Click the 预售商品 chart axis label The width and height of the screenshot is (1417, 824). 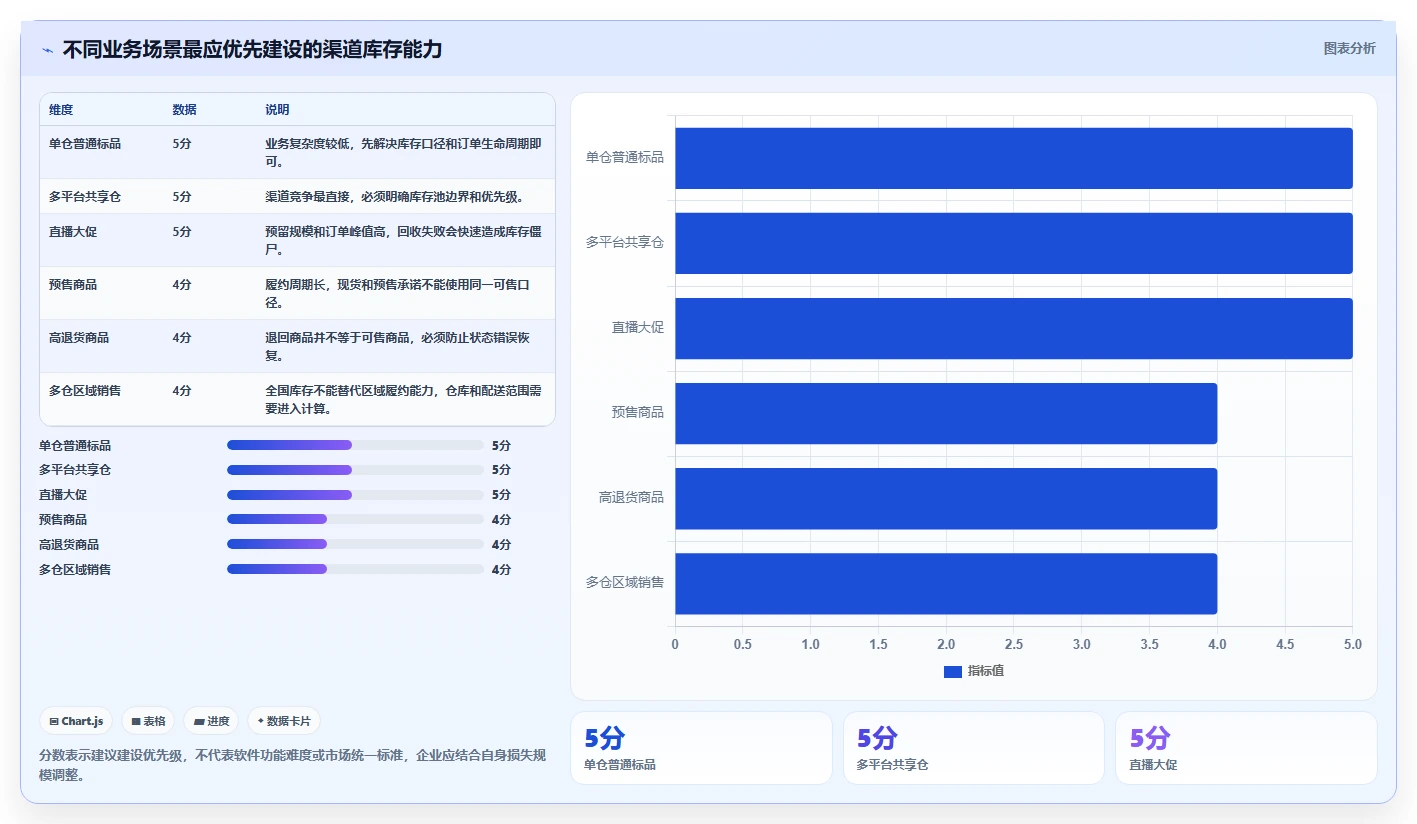(638, 413)
